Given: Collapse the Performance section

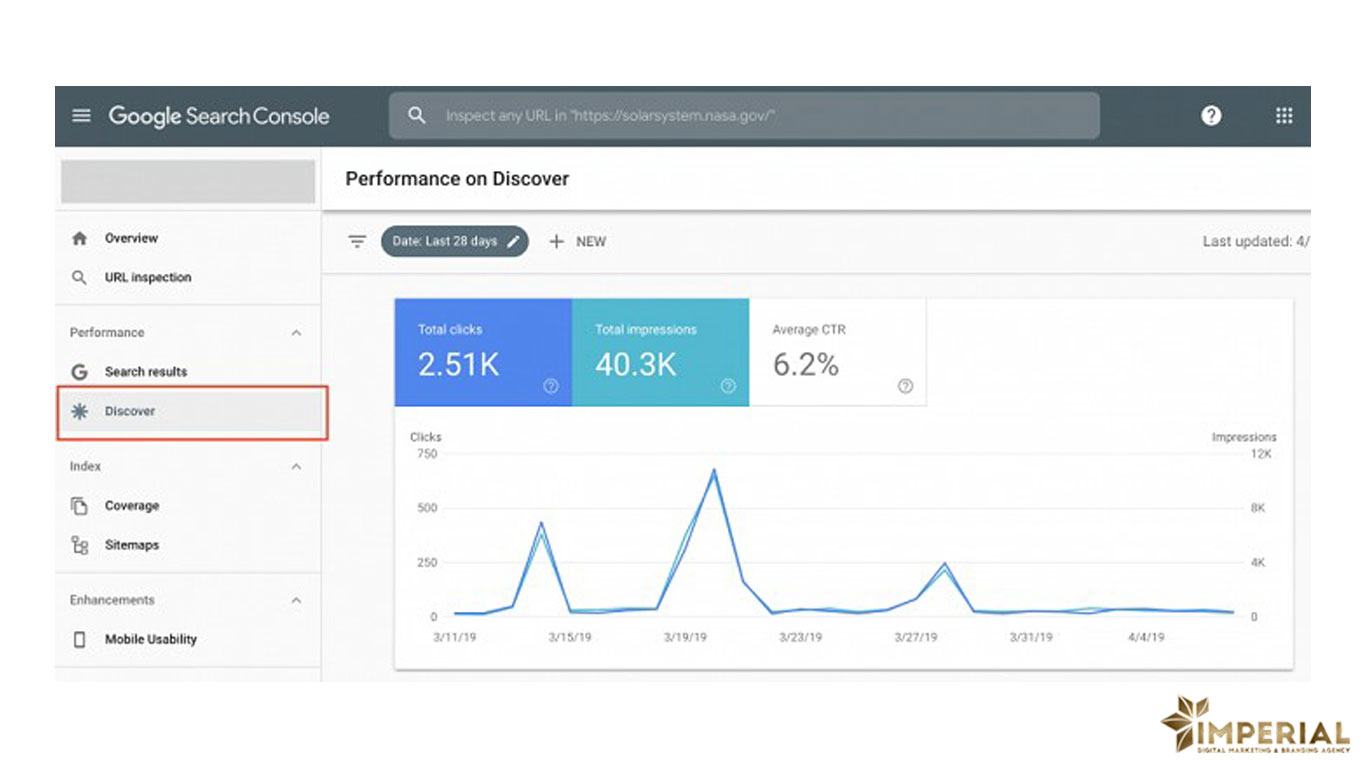Looking at the screenshot, I should point(296,333).
